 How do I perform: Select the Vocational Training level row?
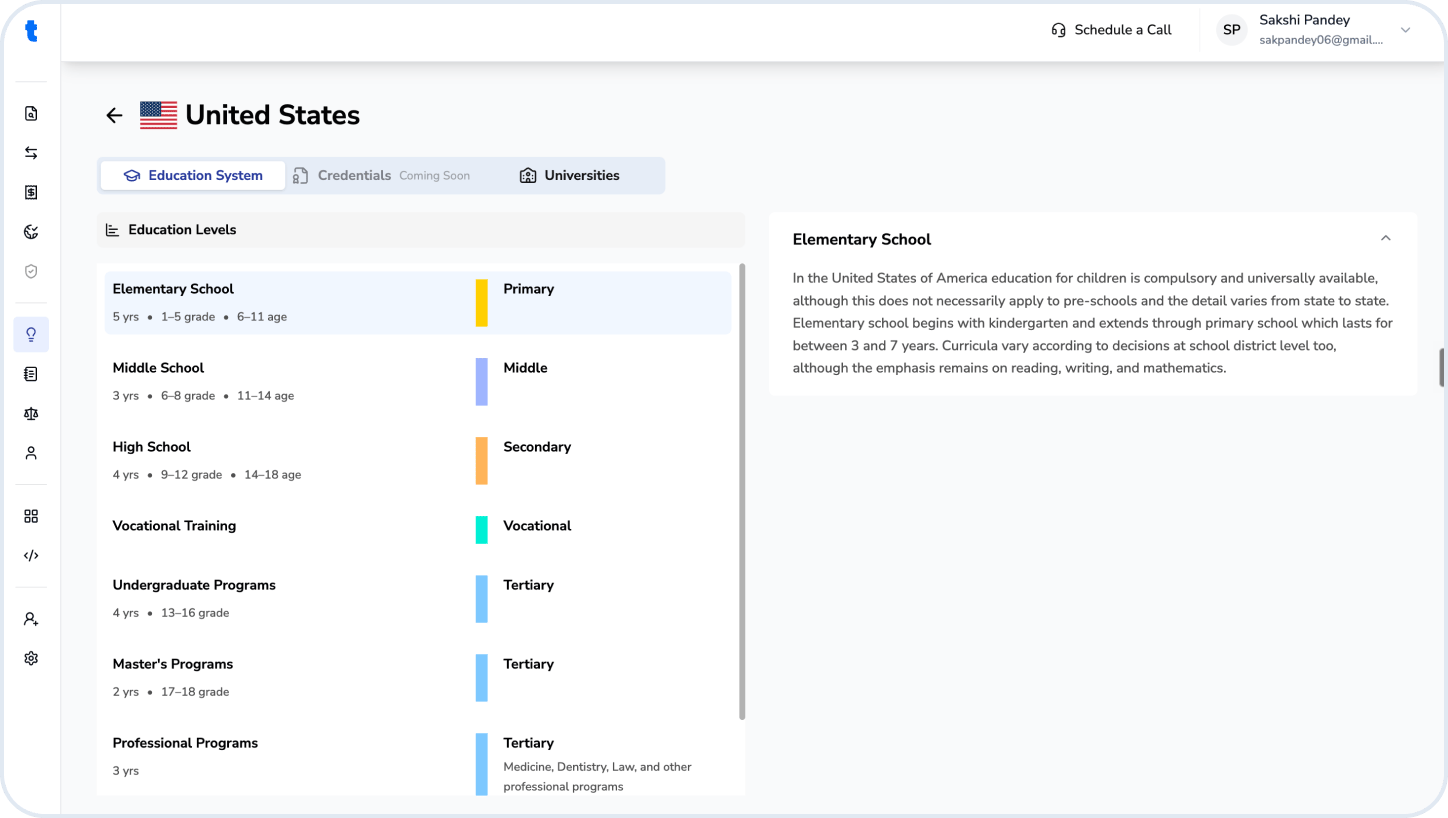click(418, 530)
